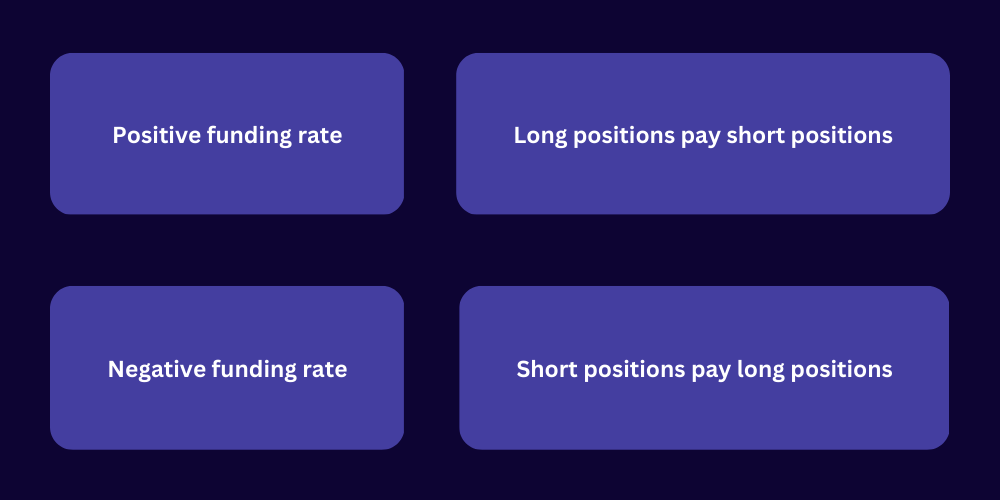Image resolution: width=1000 pixels, height=500 pixels.
Task: Select the Short positions pay long positions box
Action: [x=704, y=368]
